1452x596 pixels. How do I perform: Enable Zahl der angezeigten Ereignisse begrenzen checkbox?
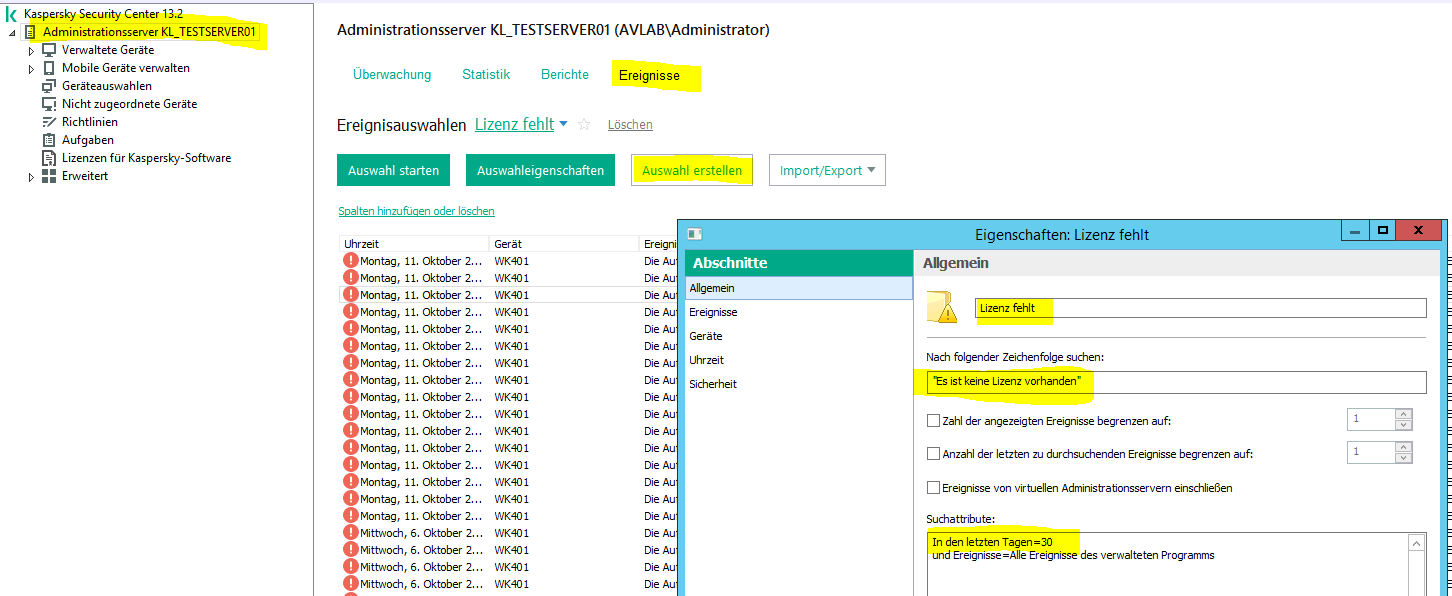(934, 421)
